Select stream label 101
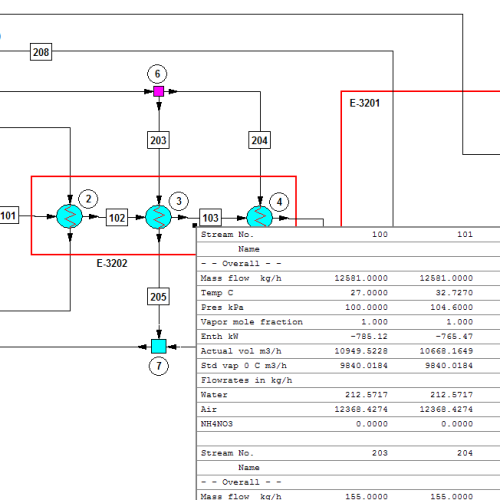Screen dimensions: 500x500 click(9, 215)
